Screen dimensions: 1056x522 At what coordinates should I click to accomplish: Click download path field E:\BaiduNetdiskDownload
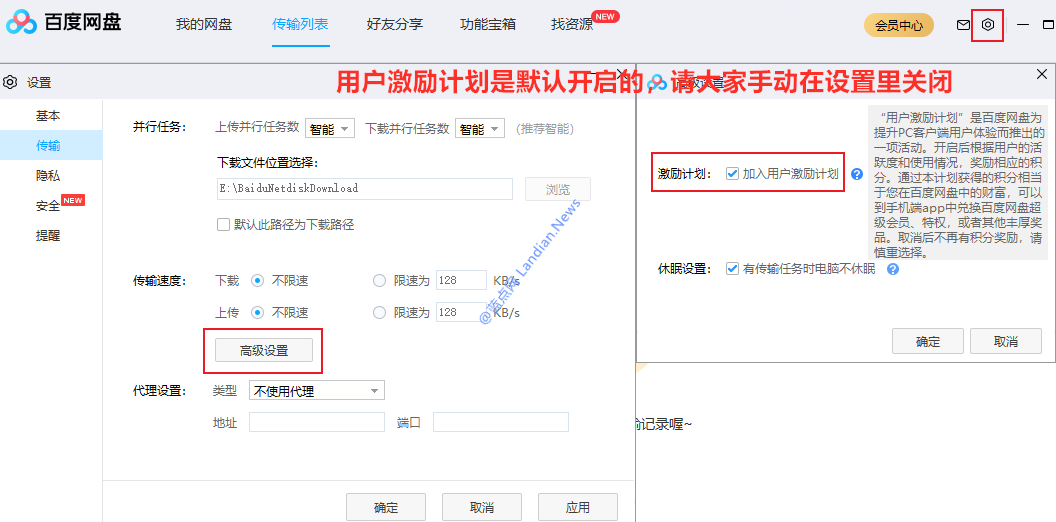364,189
